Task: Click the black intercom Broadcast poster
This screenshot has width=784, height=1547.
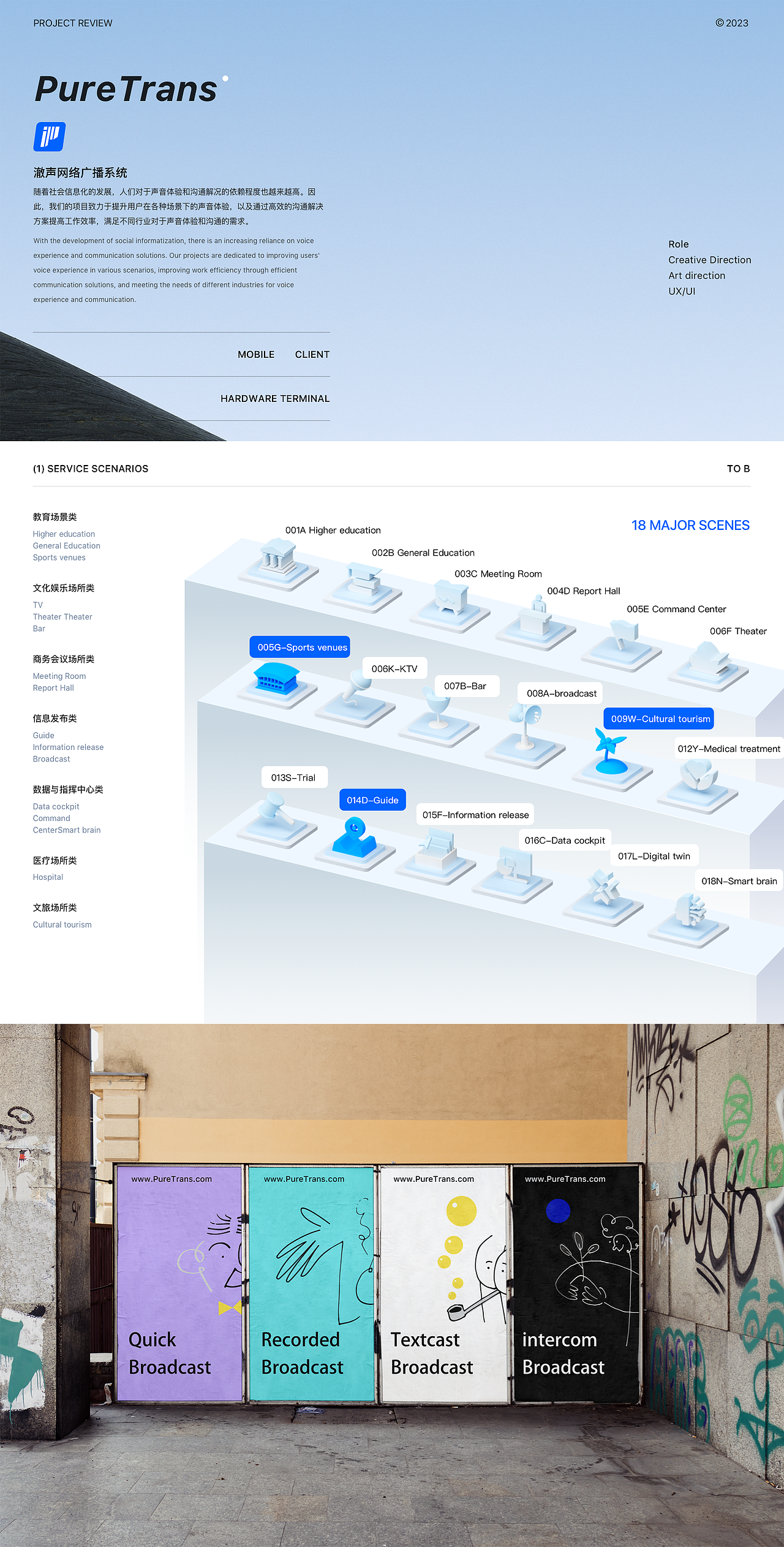Action: click(577, 1284)
